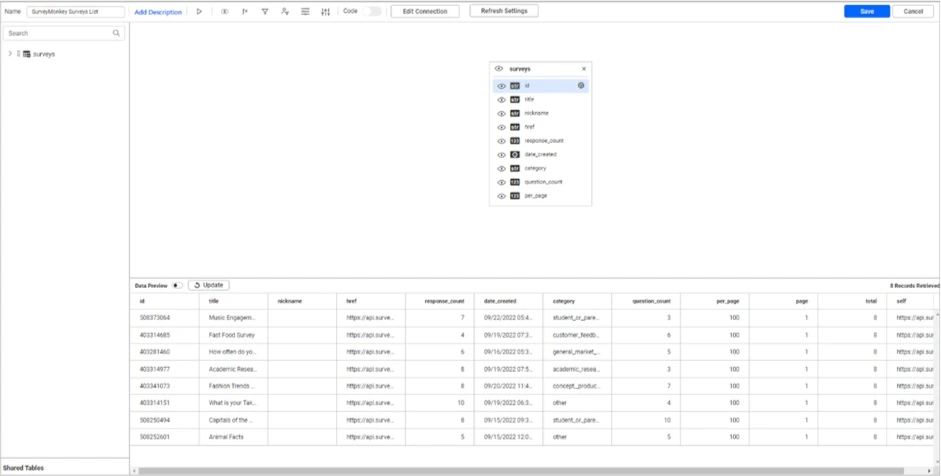Hide the title field
Viewport: 941px width, 476px height.
pos(502,100)
